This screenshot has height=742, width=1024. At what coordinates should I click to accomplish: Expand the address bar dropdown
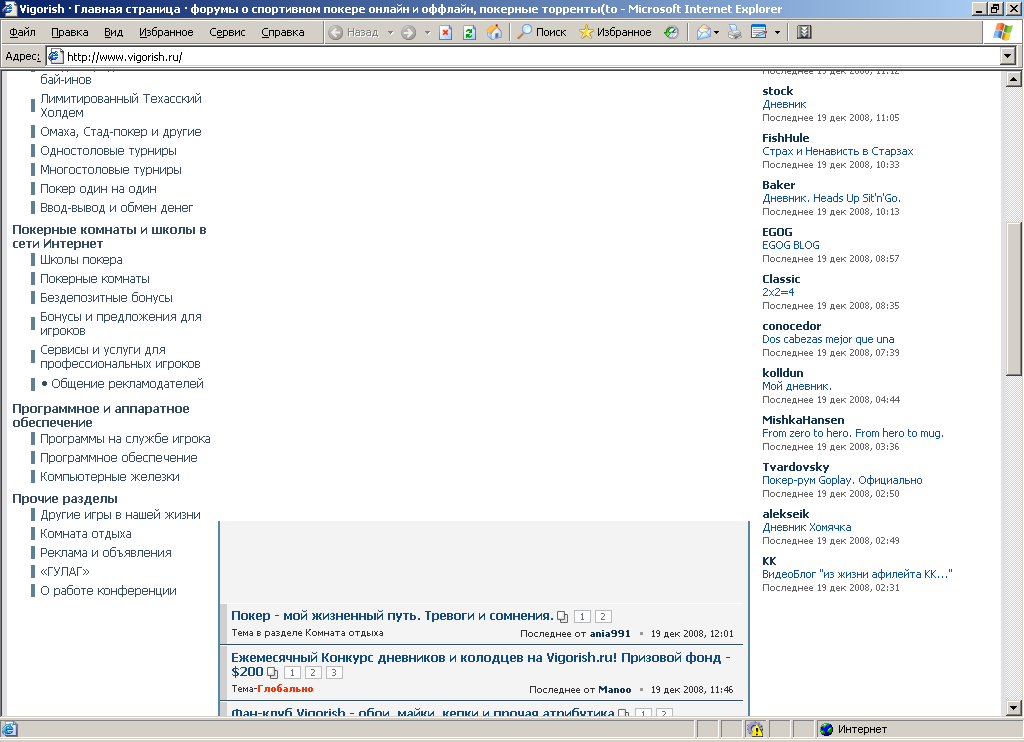[1008, 57]
